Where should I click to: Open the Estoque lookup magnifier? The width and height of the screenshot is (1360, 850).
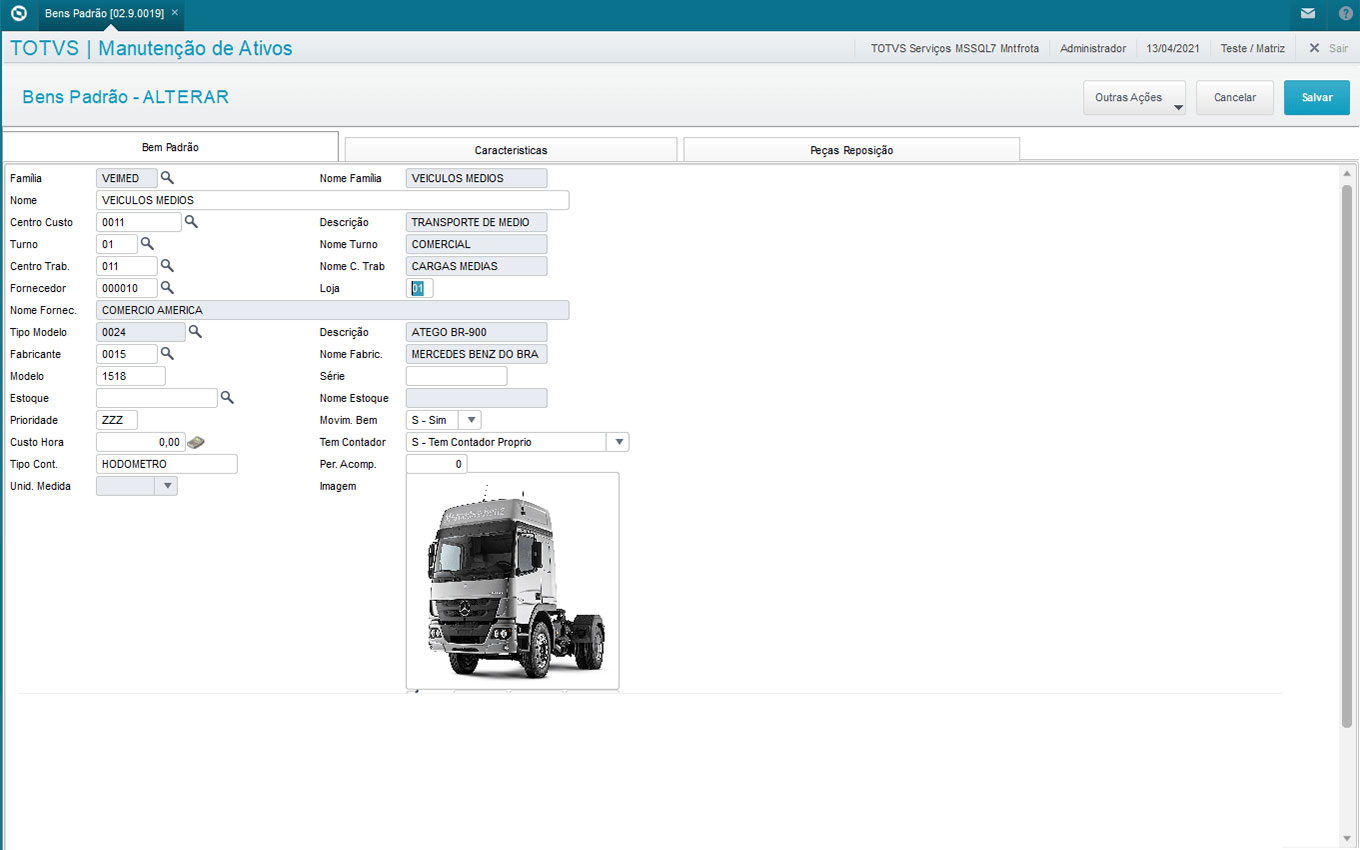pyautogui.click(x=227, y=398)
